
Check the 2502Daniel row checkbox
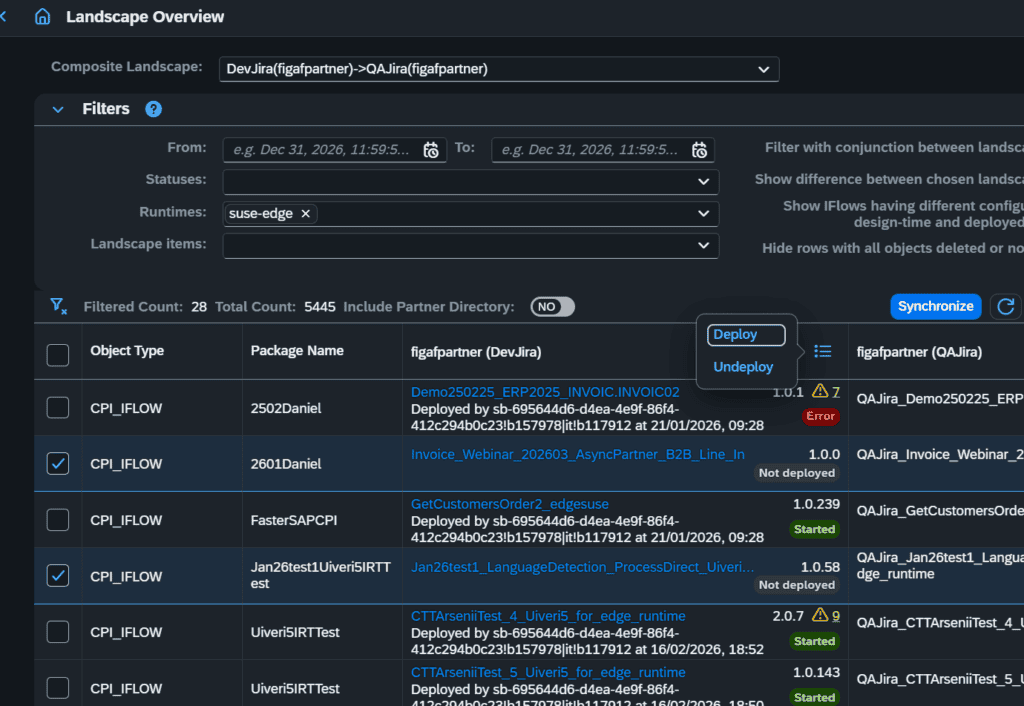[58, 408]
